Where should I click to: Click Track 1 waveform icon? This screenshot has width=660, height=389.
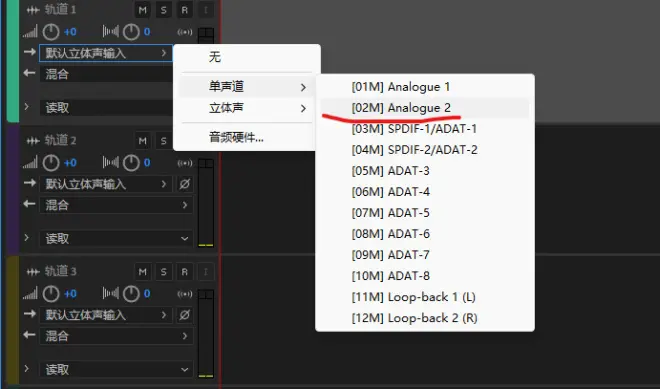tap(33, 10)
